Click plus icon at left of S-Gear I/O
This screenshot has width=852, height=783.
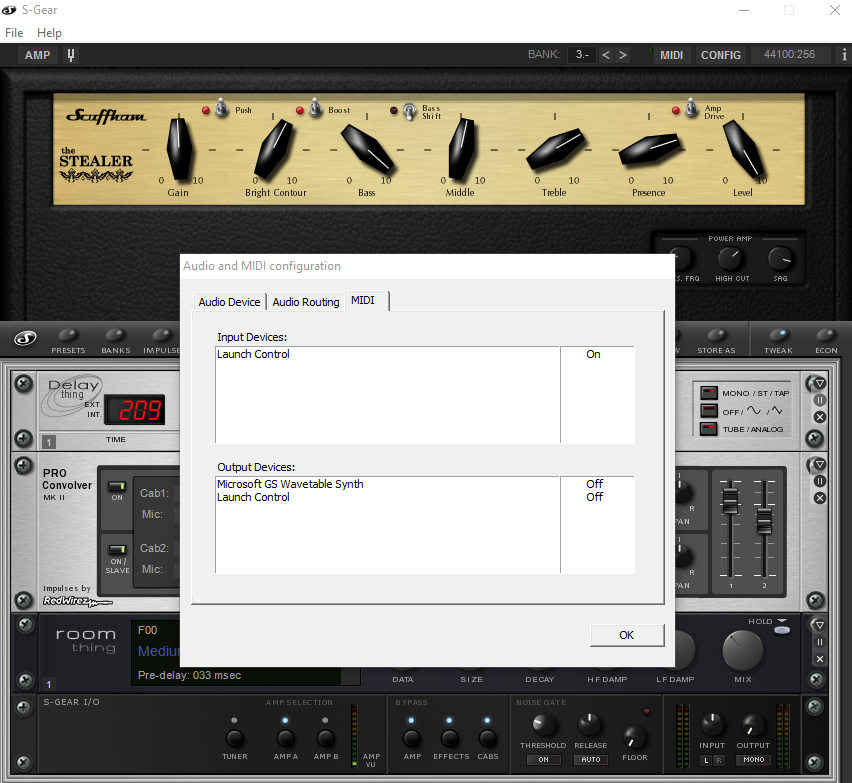pyautogui.click(x=24, y=707)
